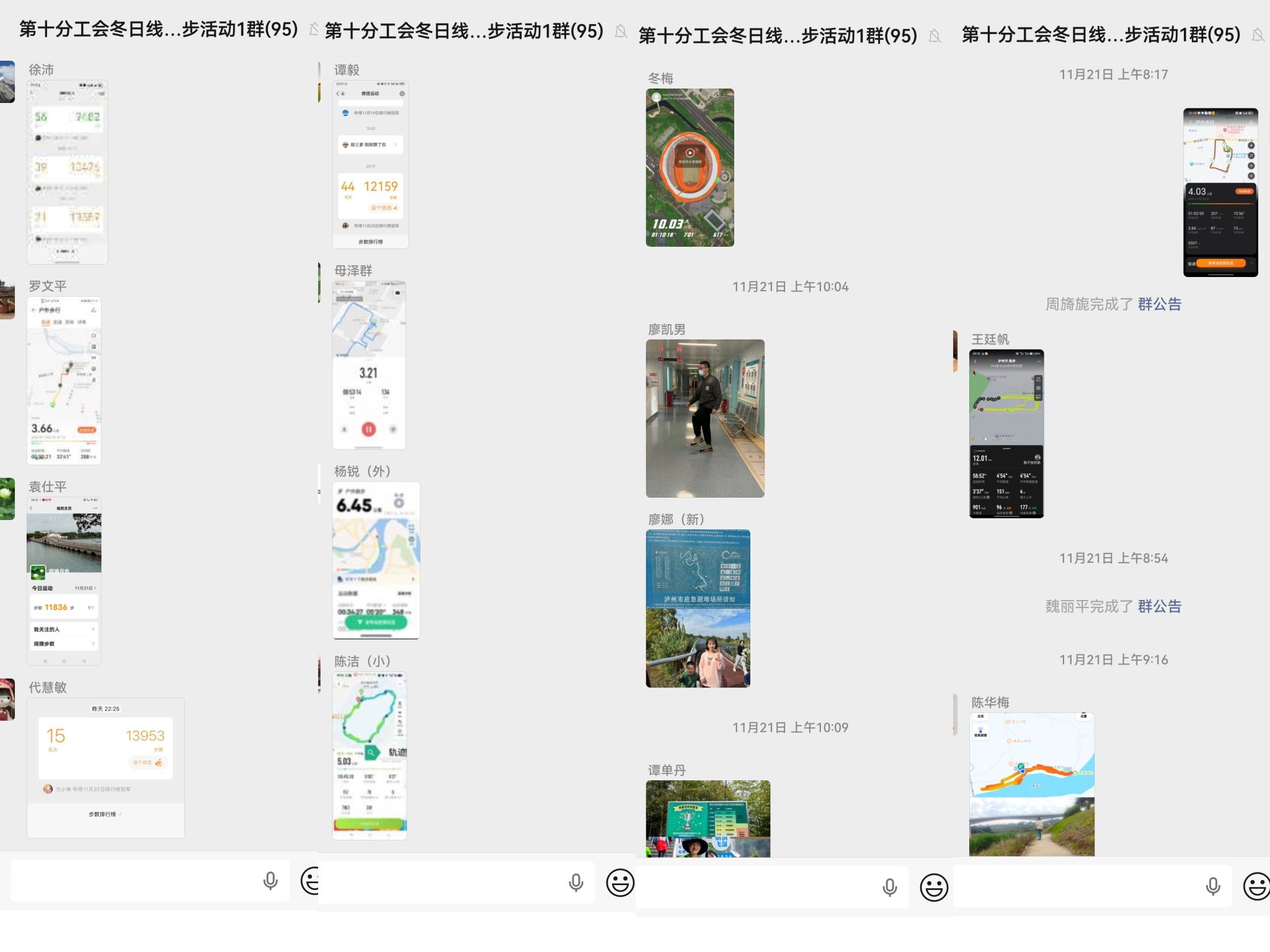Tap the microphone icon in second panel

[576, 883]
